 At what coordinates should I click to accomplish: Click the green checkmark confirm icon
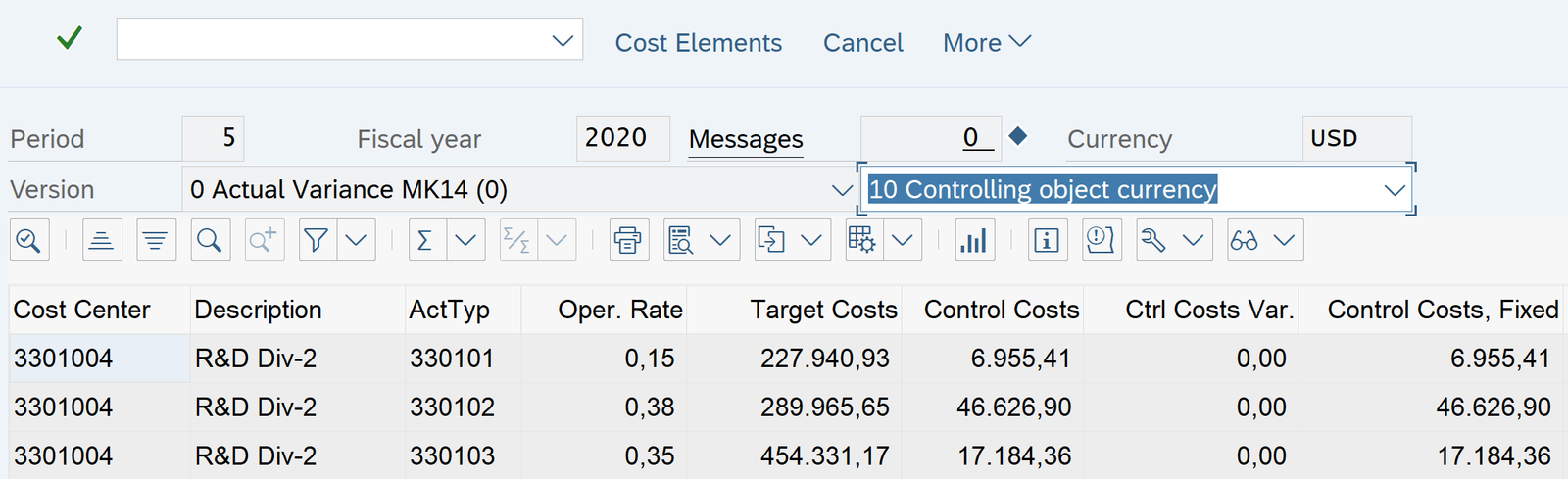70,39
